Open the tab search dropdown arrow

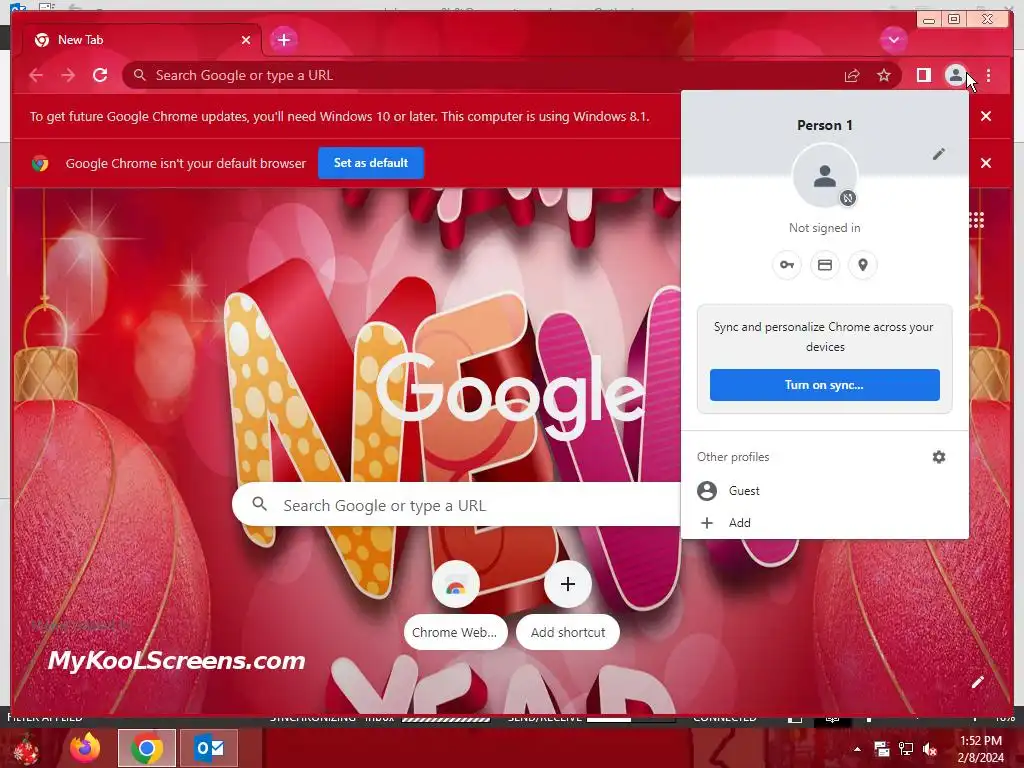click(893, 40)
